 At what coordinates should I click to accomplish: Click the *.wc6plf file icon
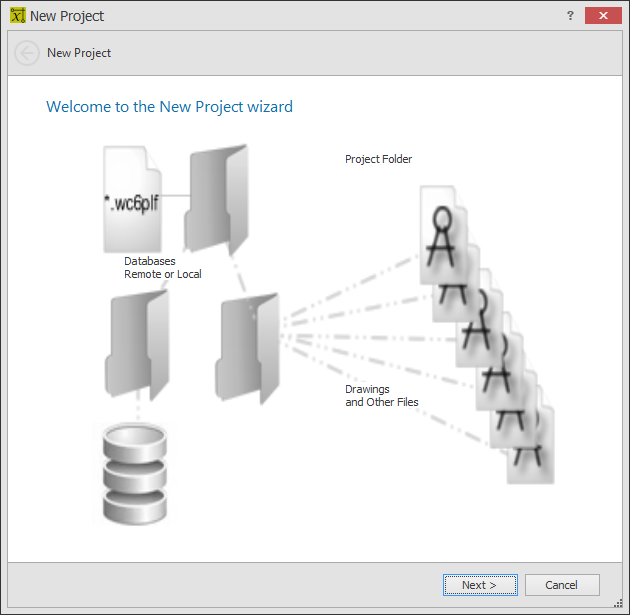point(133,199)
